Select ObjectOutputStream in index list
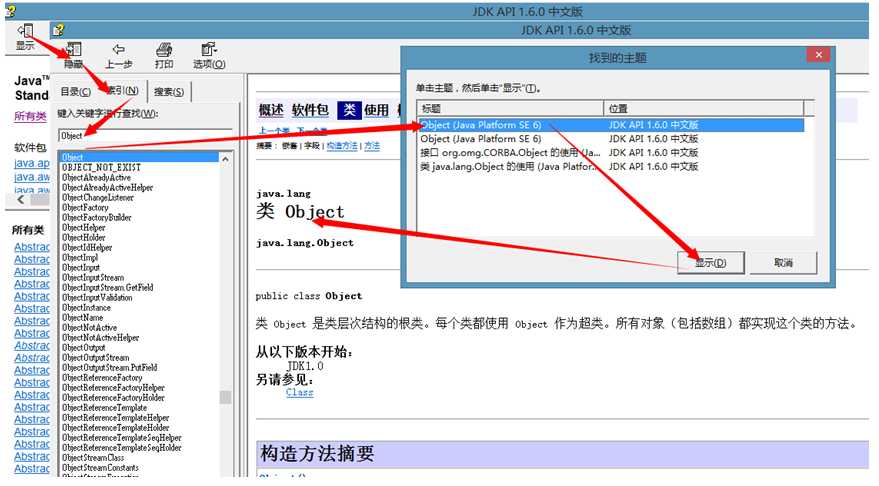 (95, 358)
